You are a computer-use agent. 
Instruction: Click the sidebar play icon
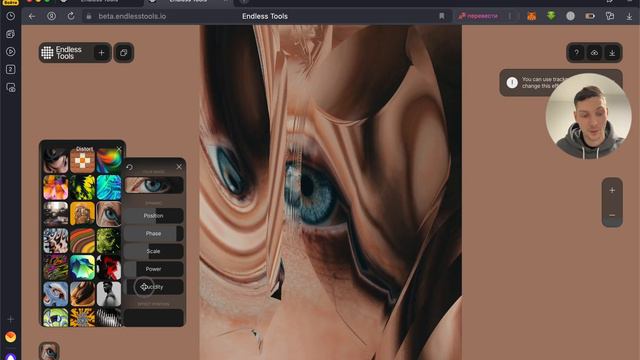[11, 52]
